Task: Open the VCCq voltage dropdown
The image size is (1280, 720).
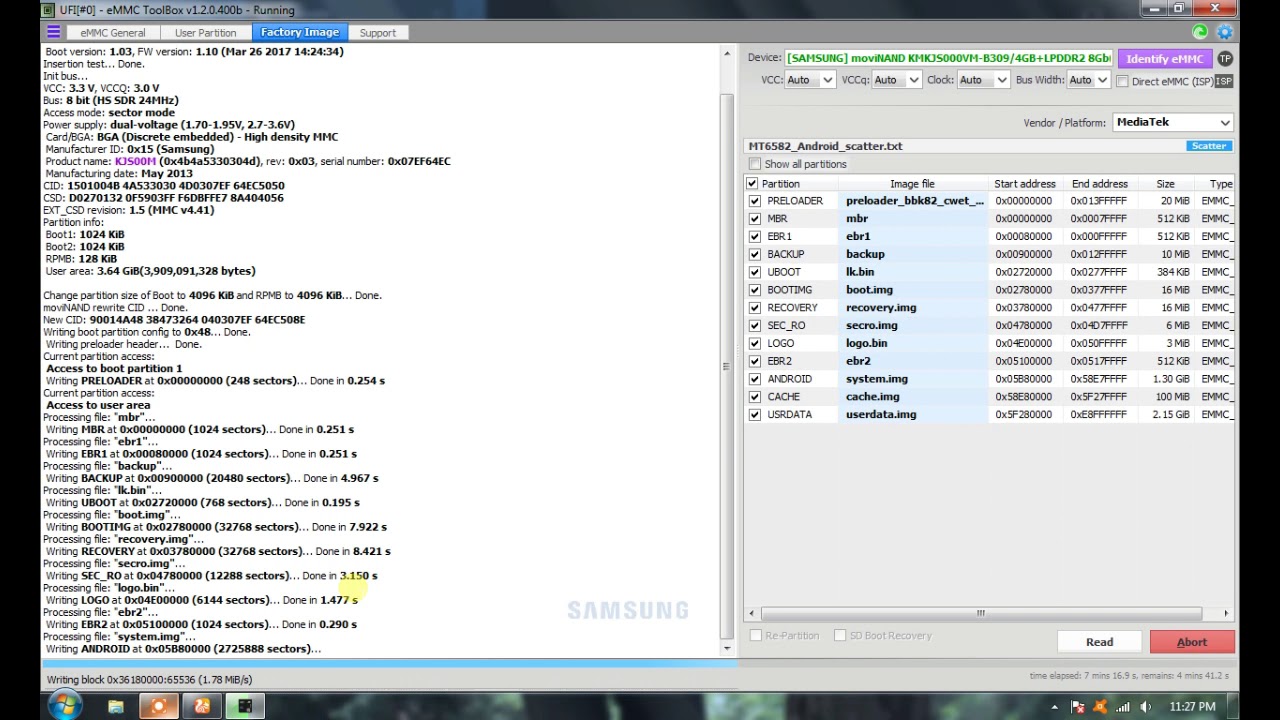Action: click(896, 80)
